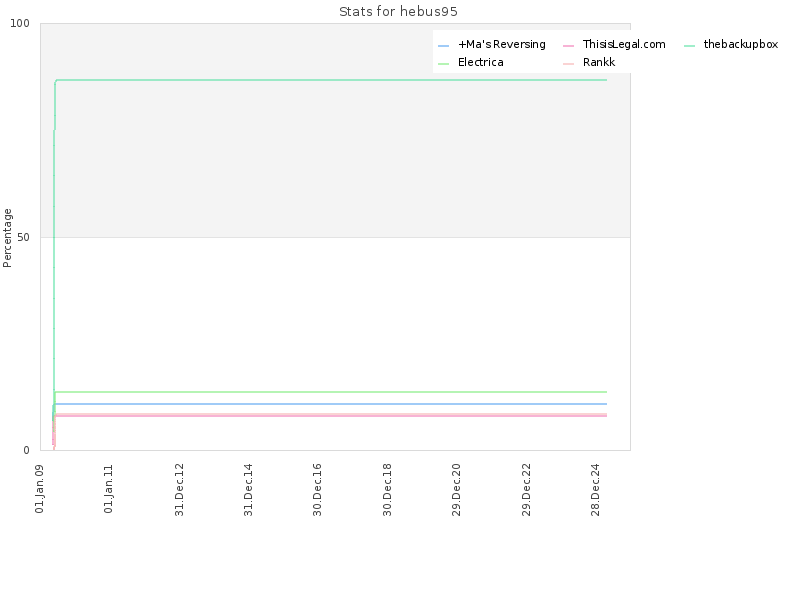The image size is (800, 600).
Task: Click the 'Rankk' legend label
Action: coord(599,62)
